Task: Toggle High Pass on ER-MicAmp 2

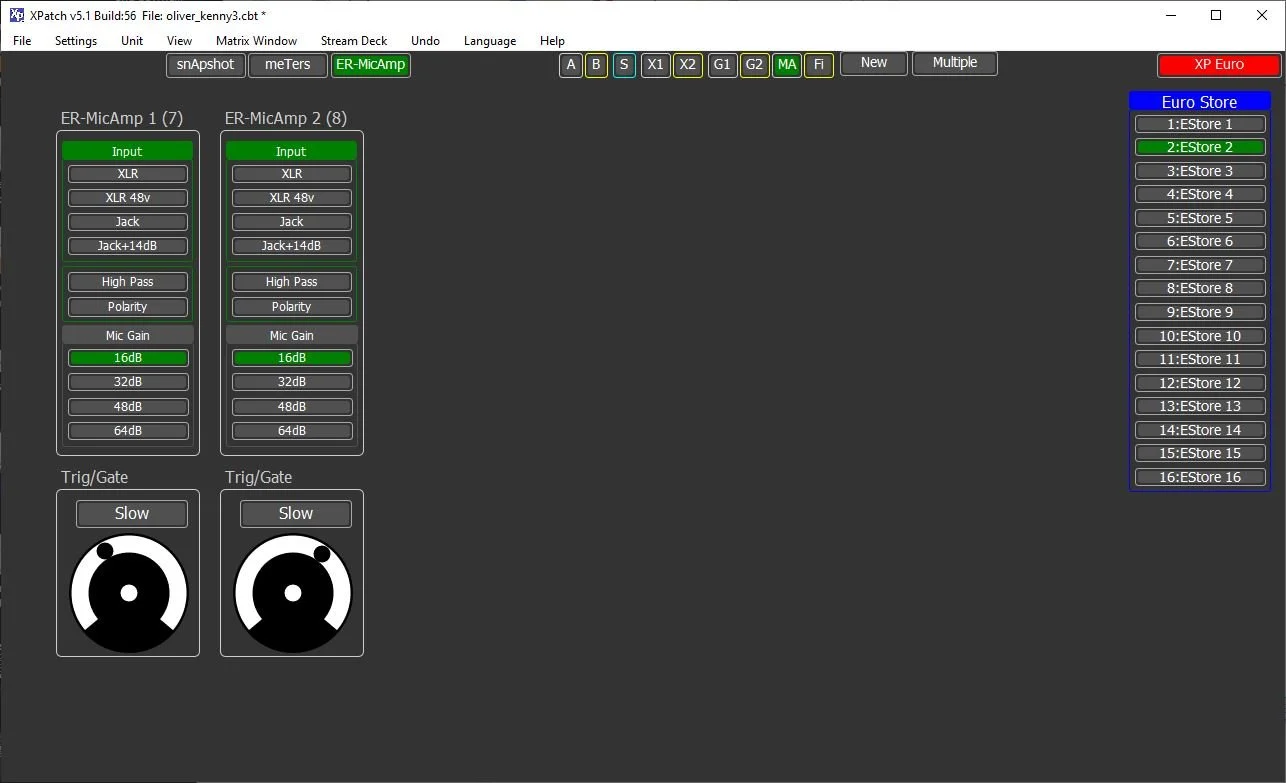Action: tap(292, 282)
